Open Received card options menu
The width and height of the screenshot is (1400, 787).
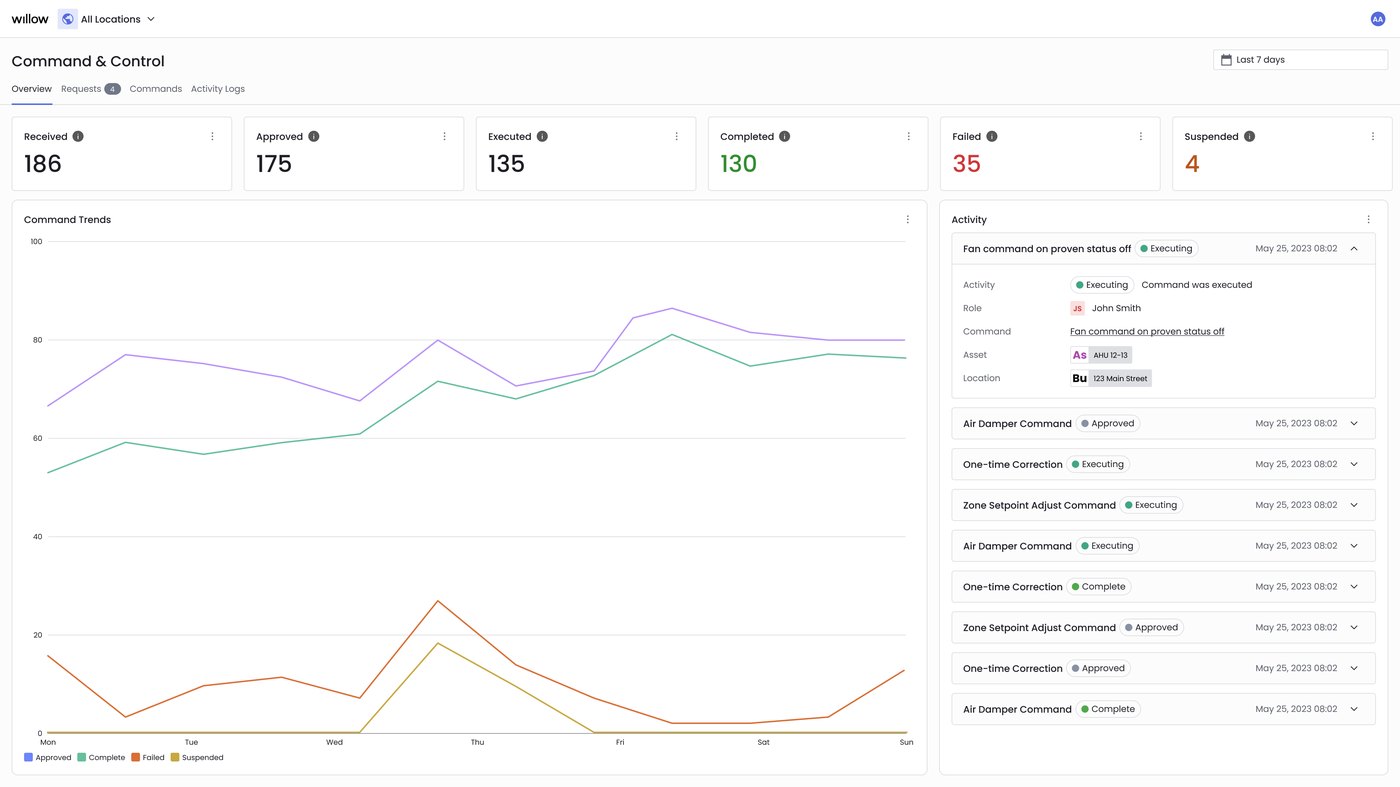212,136
